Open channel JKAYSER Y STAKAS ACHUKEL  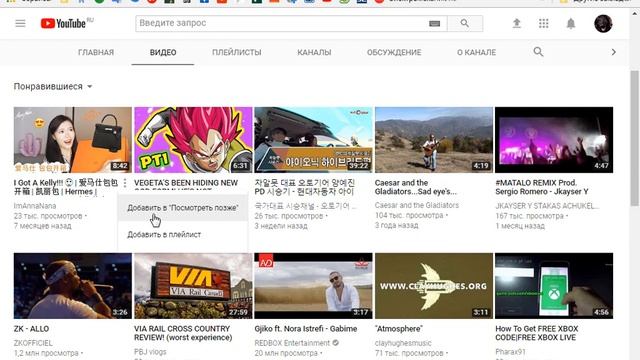pos(547,206)
